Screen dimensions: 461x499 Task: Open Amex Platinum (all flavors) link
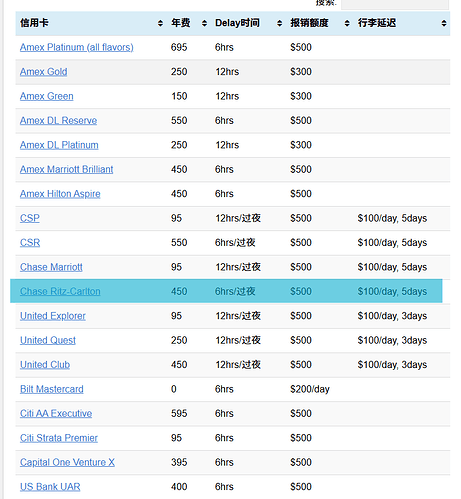pyautogui.click(x=77, y=47)
